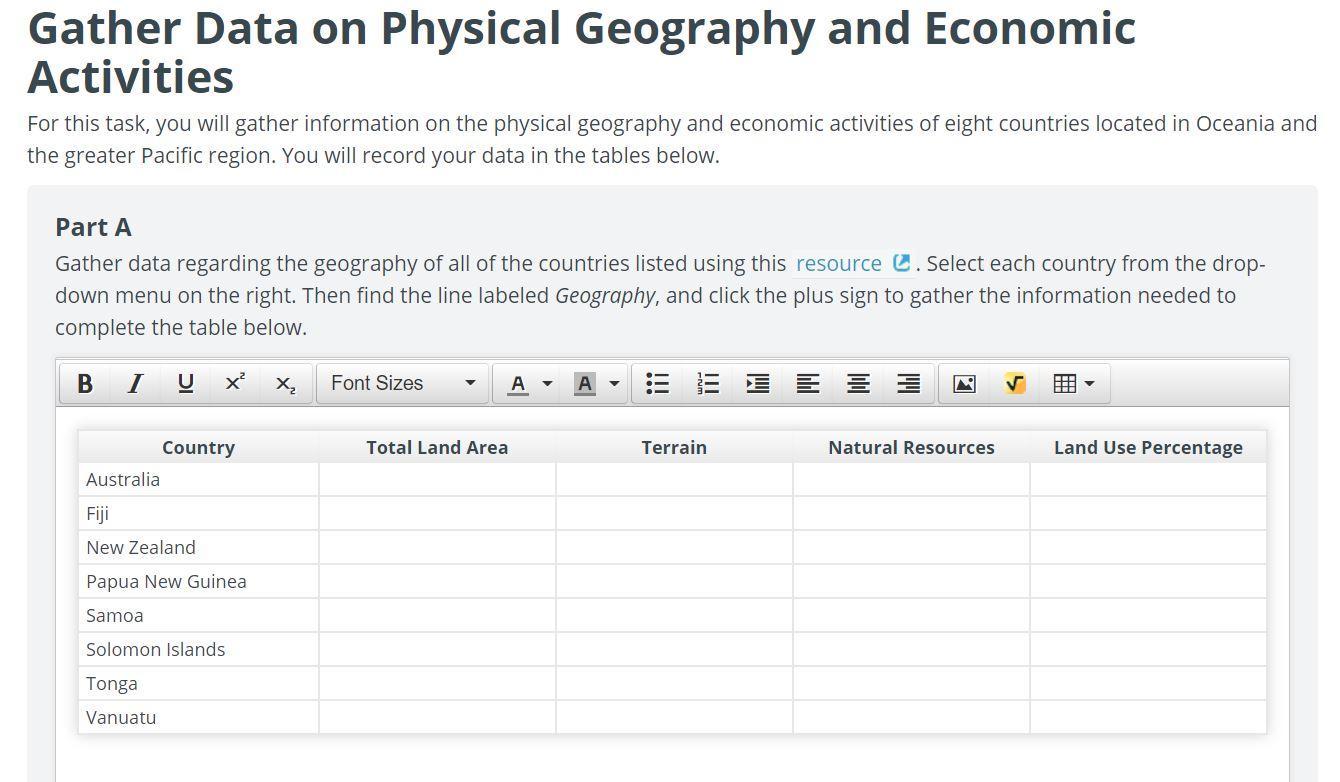
Task: Toggle bold formatting
Action: (85, 384)
